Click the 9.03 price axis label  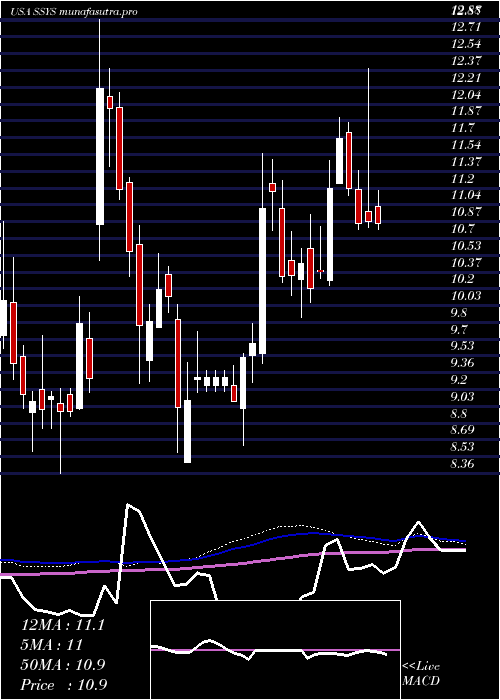click(x=462, y=397)
